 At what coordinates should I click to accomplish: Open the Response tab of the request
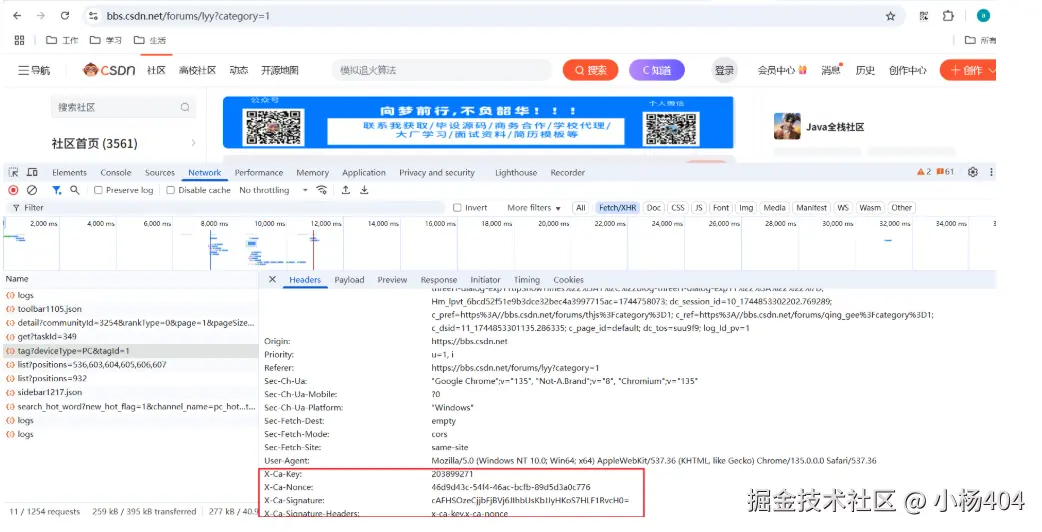coord(439,280)
